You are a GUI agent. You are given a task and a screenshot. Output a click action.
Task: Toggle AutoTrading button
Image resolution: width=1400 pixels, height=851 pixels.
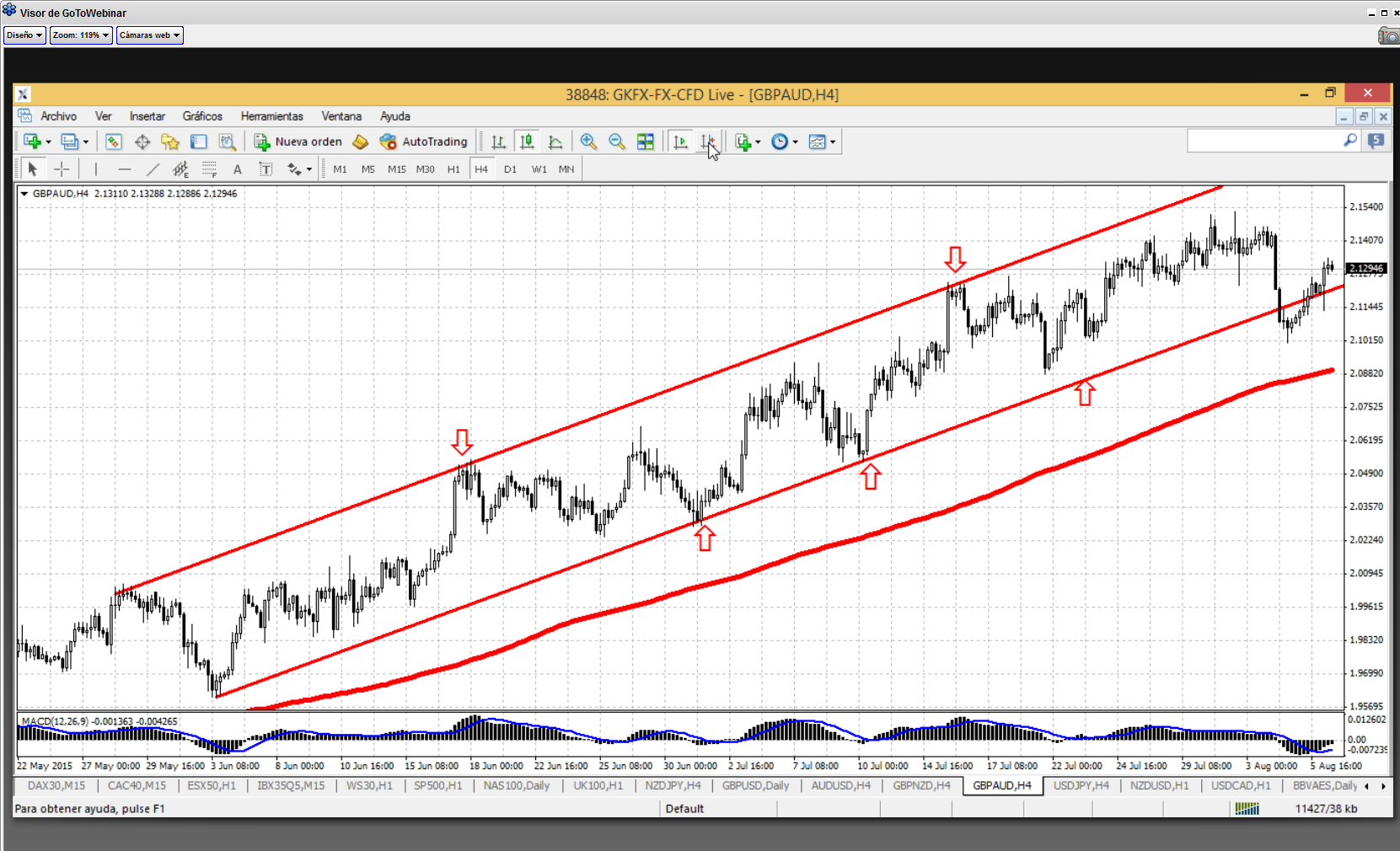(x=423, y=142)
